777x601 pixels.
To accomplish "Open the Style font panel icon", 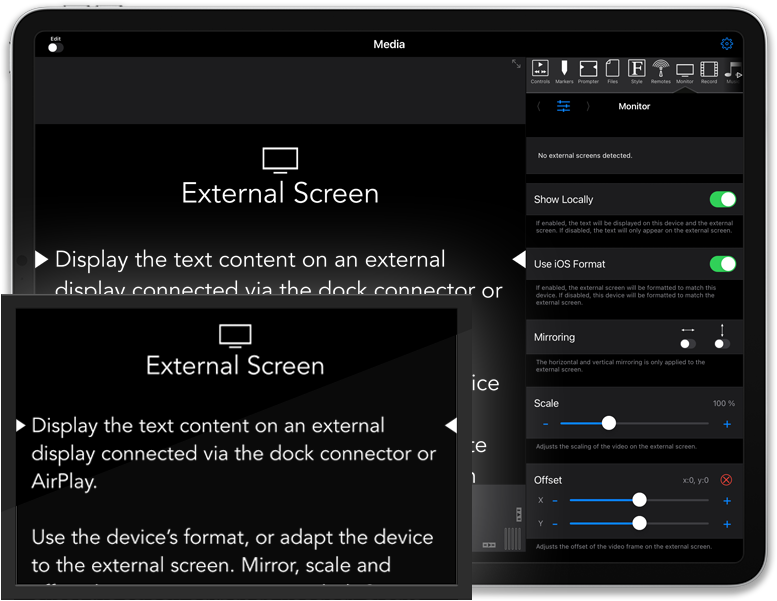I will tap(637, 71).
